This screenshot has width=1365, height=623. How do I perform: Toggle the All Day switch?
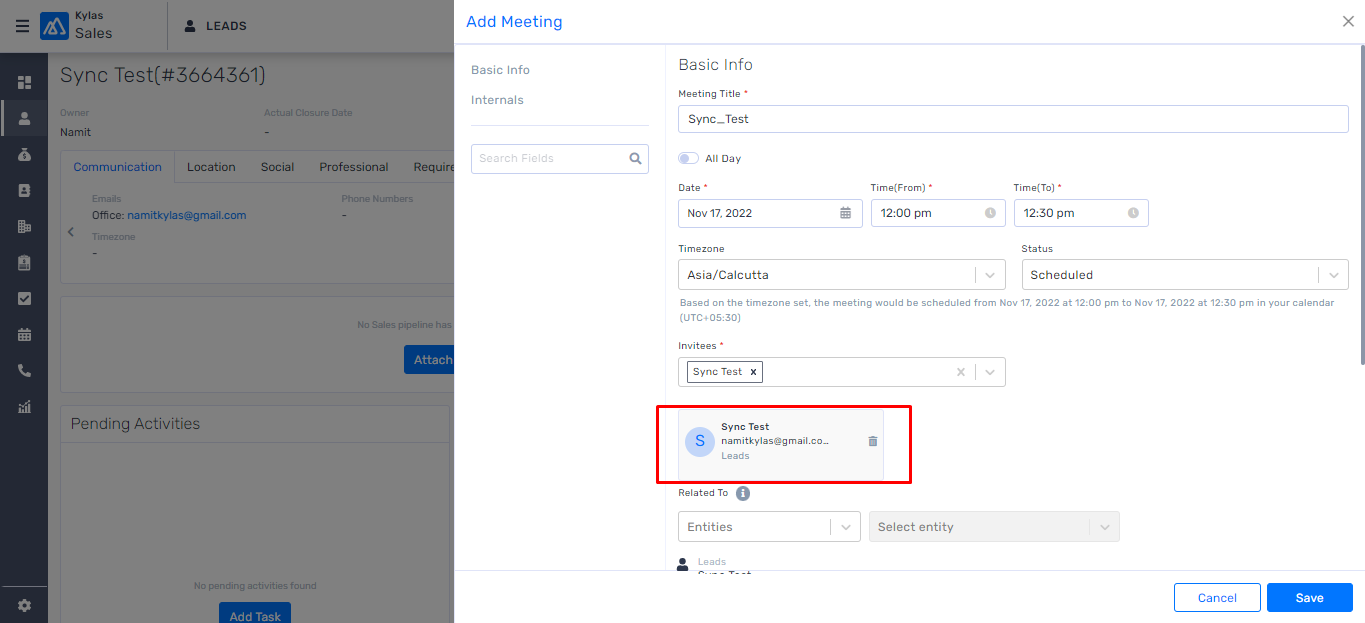(x=689, y=158)
